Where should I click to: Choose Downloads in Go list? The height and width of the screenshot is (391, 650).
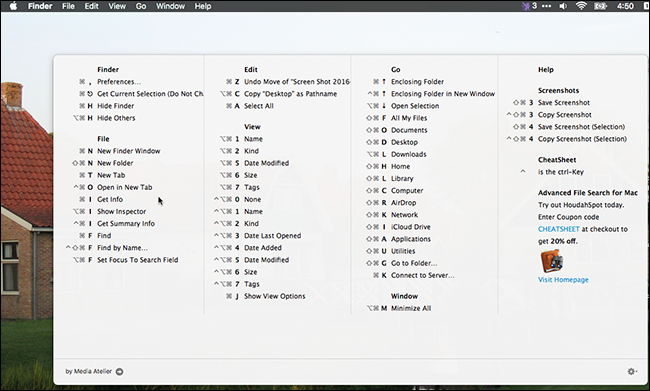pos(408,154)
